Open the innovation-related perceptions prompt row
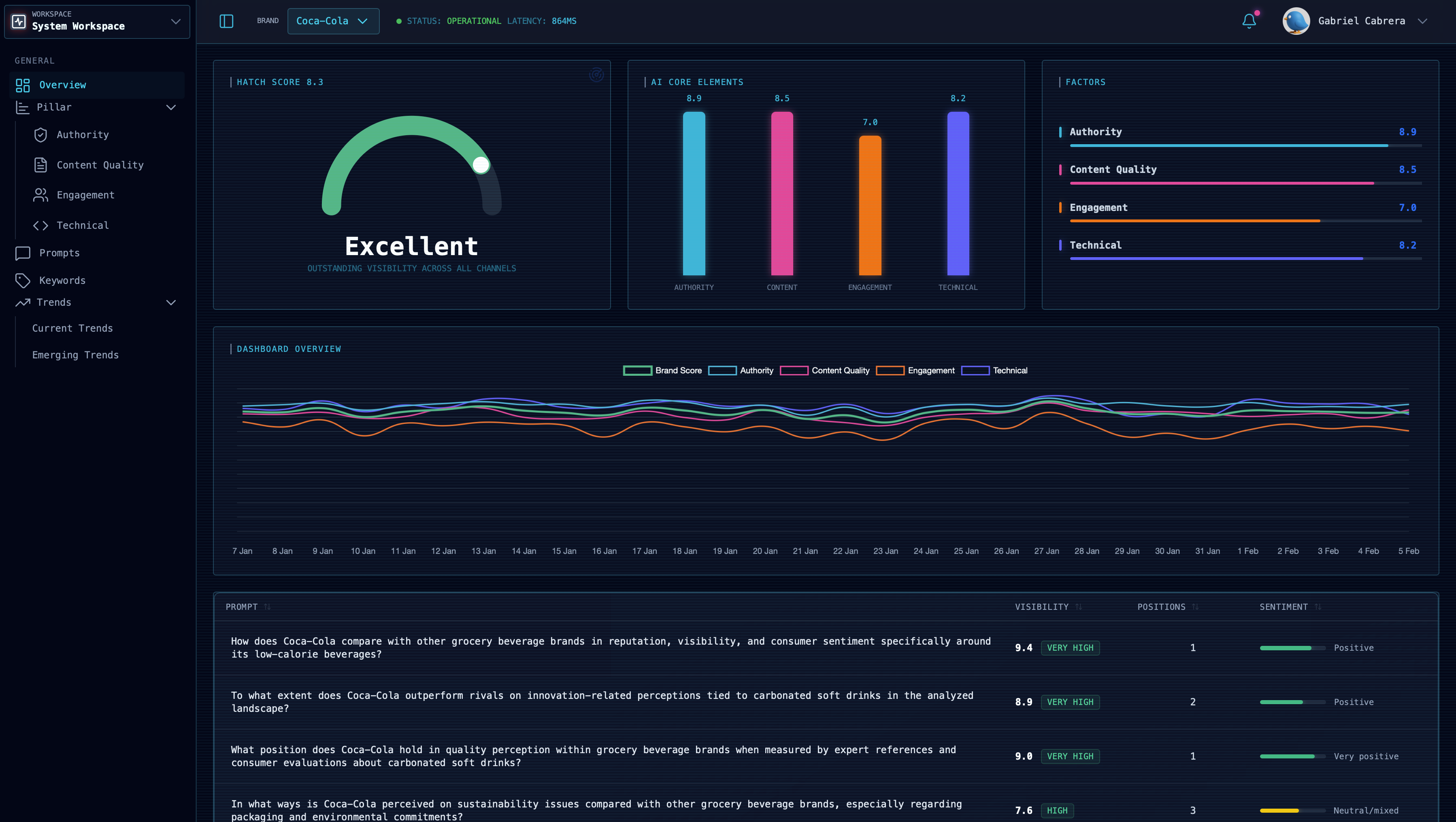The height and width of the screenshot is (822, 1456). coord(826,702)
